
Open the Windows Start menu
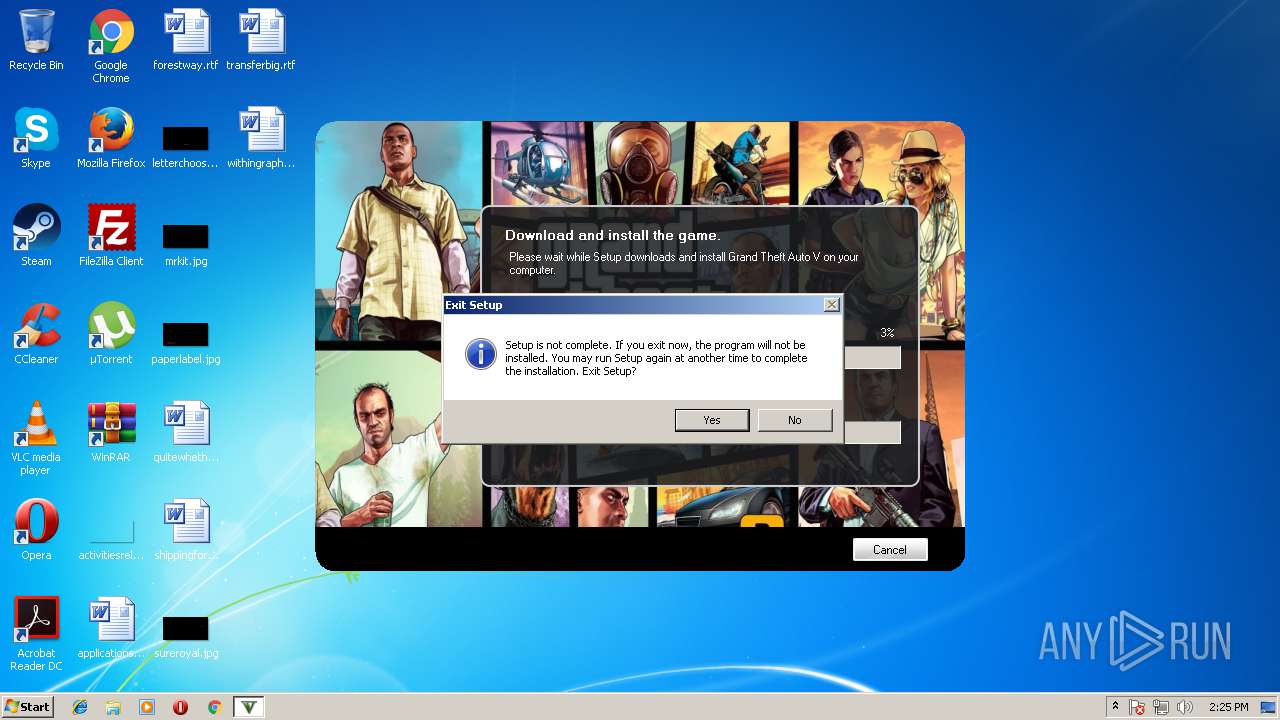pyautogui.click(x=27, y=707)
